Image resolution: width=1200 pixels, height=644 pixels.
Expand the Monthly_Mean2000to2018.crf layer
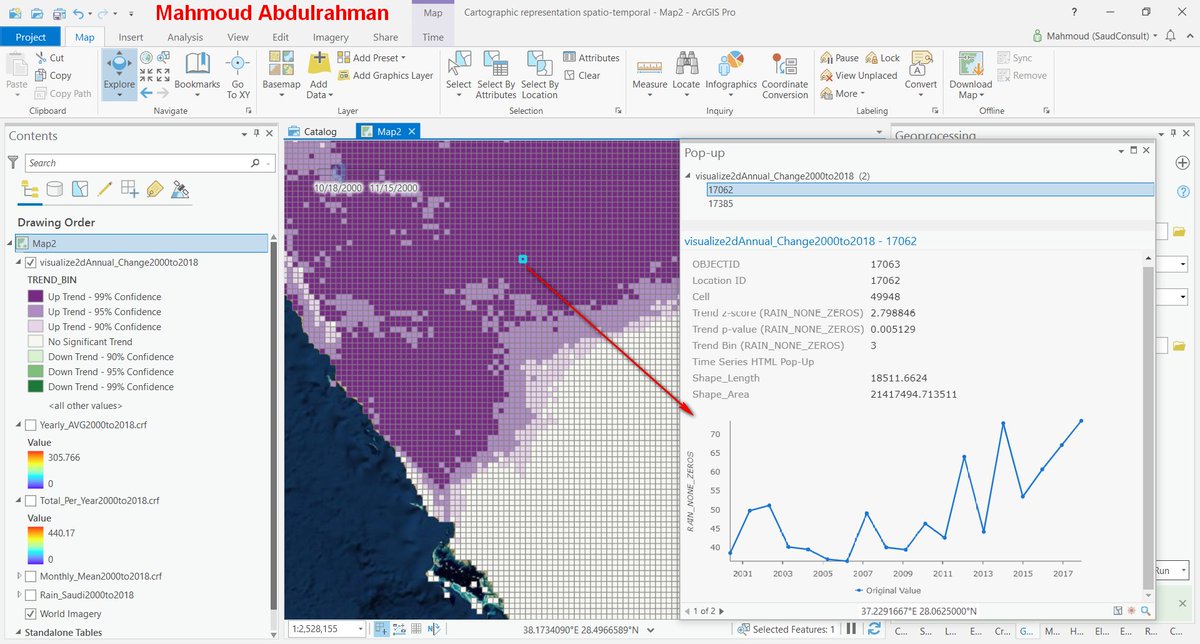coord(19,576)
